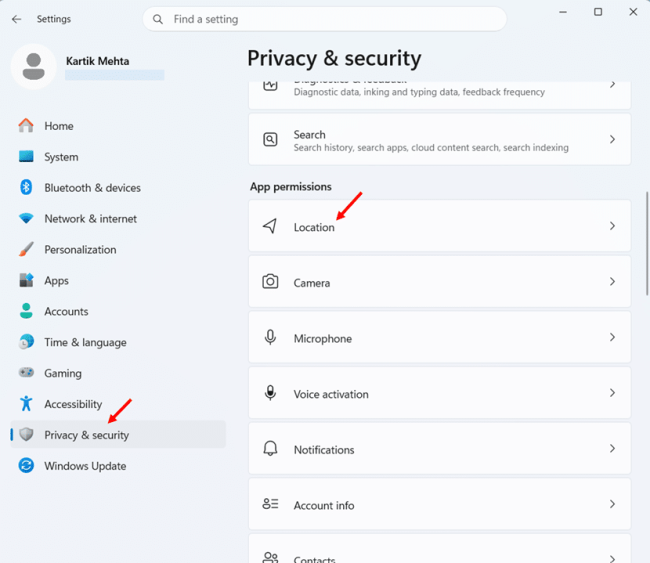Image resolution: width=650 pixels, height=563 pixels.
Task: Click the Accessibility figure icon
Action: pos(26,403)
